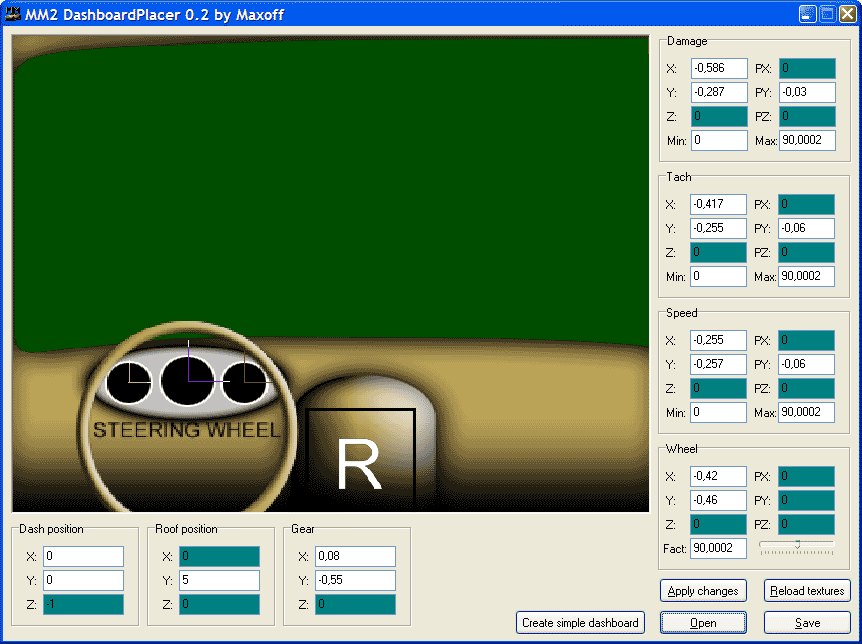Click the center gauge dial in the preview
Screen dimensions: 862x644
tap(187, 381)
